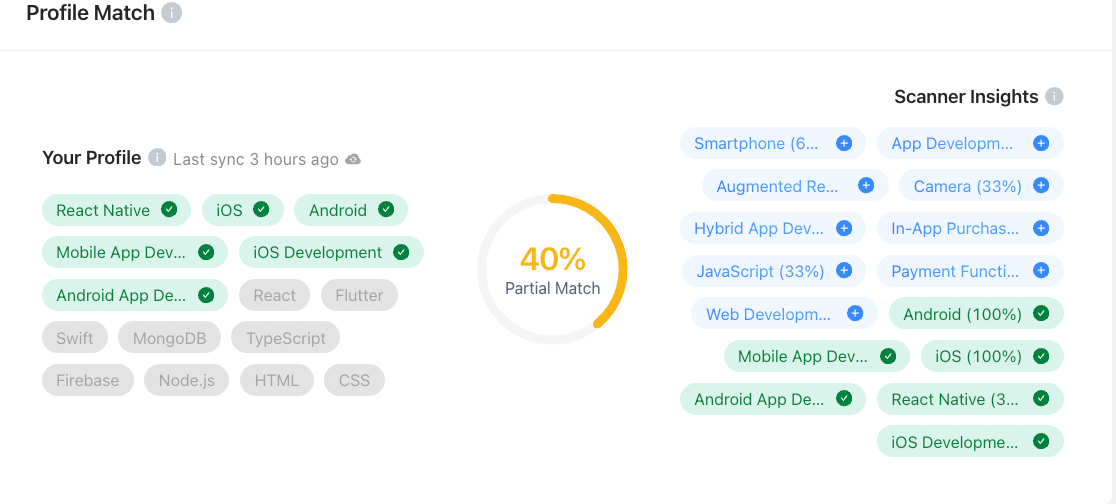Add Augmented Reality skill via plus icon
This screenshot has height=504, width=1116.
pyautogui.click(x=866, y=186)
